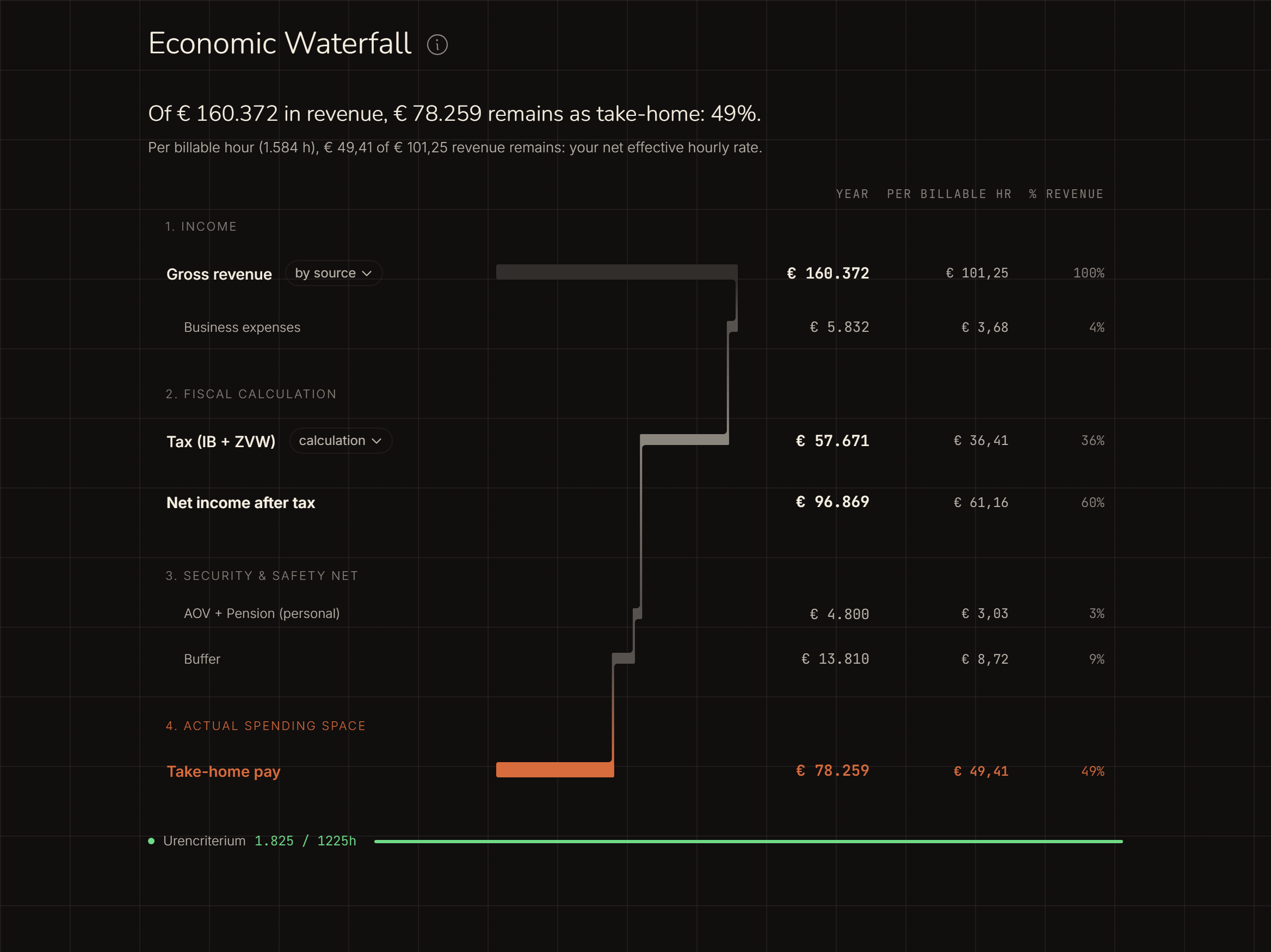Click the '€ 160.372' year value

pyautogui.click(x=828, y=273)
